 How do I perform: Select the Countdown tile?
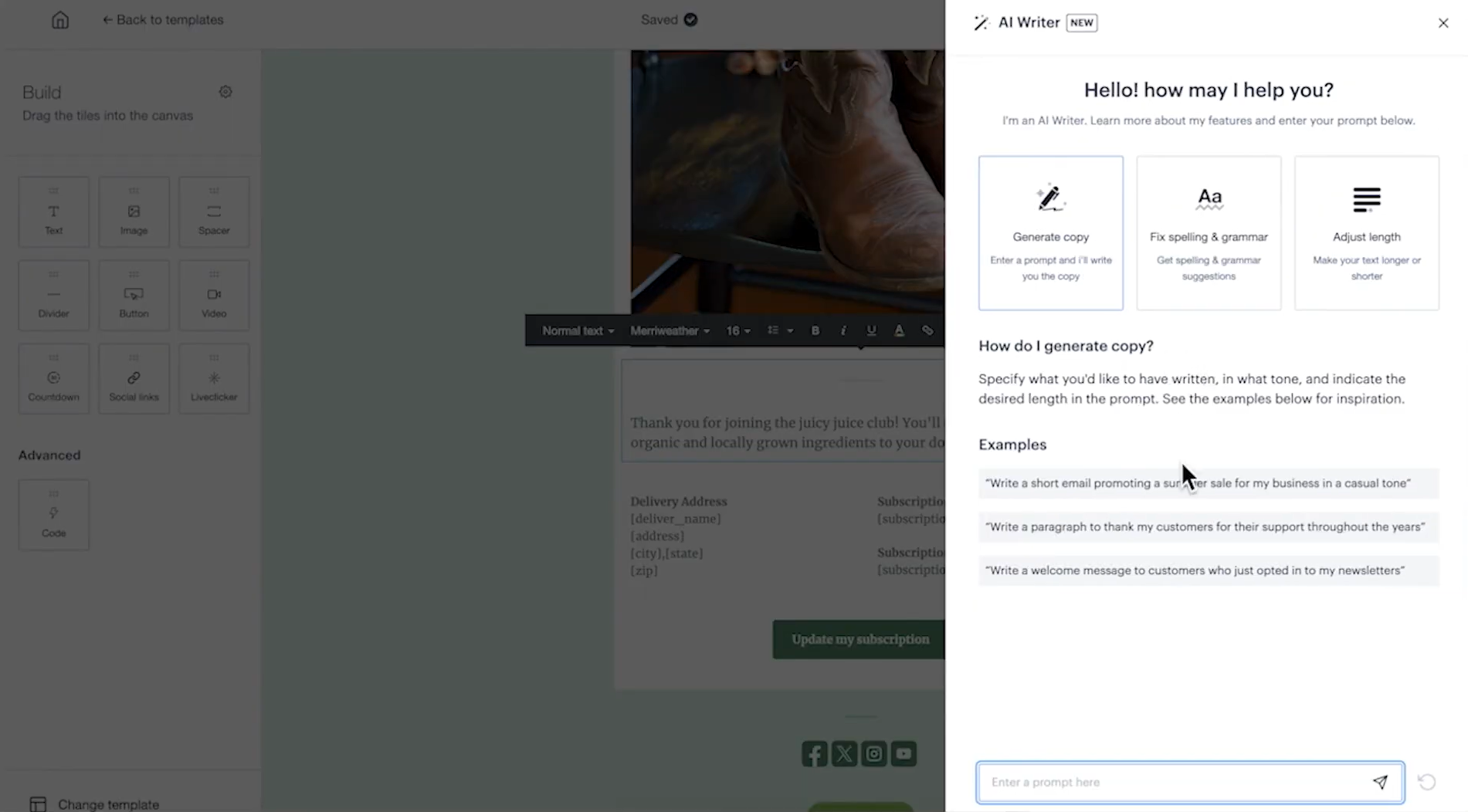53,378
